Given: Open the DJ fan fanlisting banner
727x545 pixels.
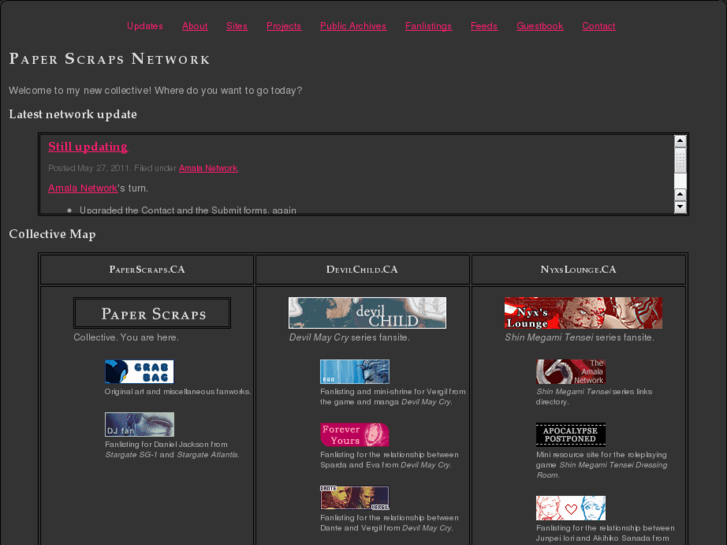Looking at the screenshot, I should [140, 424].
